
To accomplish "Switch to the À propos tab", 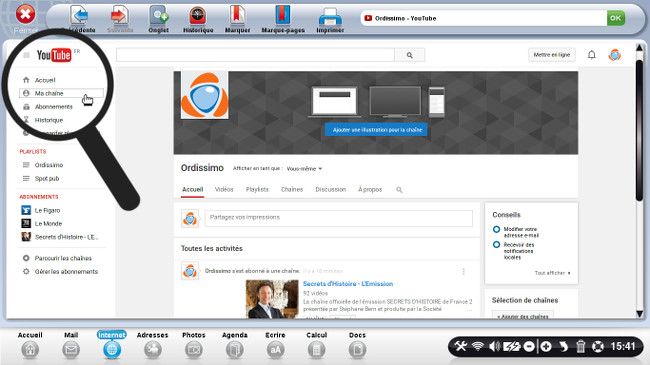I will click(370, 190).
